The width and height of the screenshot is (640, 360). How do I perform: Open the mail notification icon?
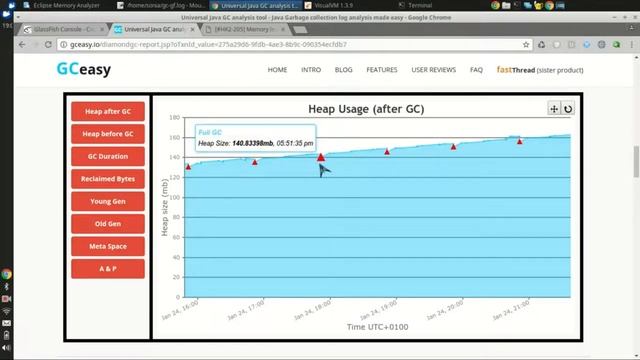coord(6,323)
